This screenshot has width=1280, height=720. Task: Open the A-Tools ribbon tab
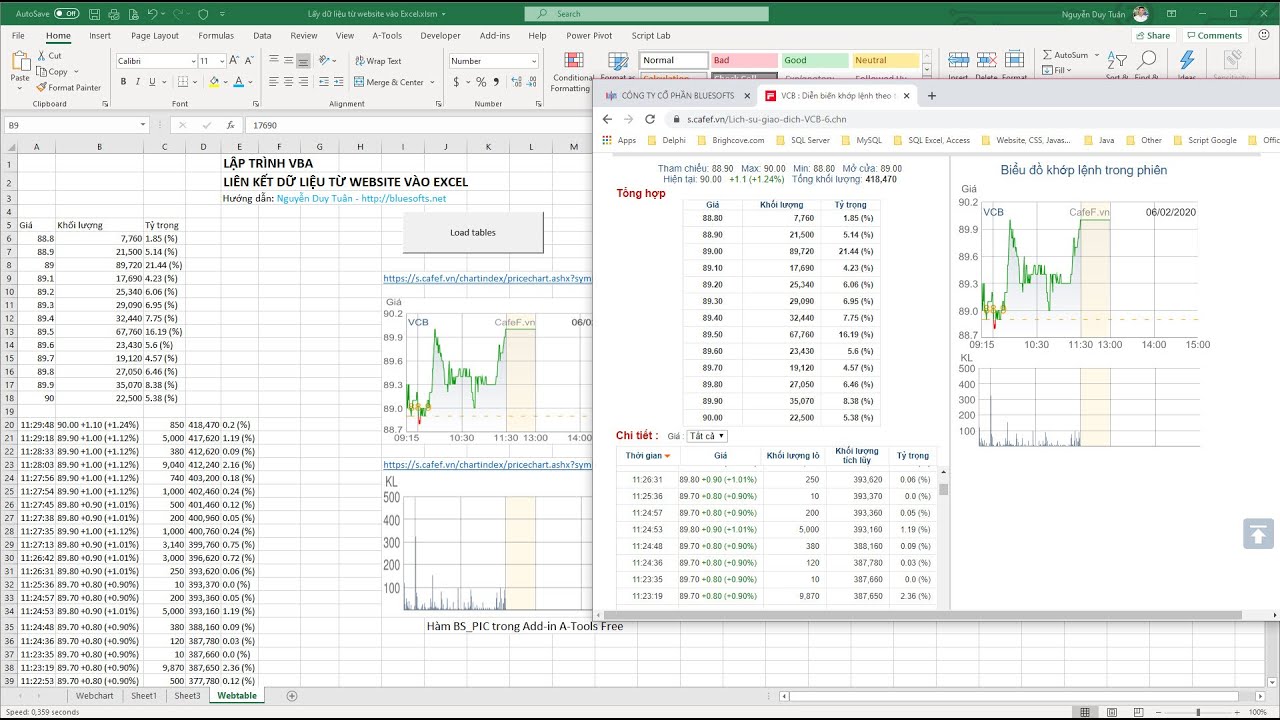[x=387, y=36]
